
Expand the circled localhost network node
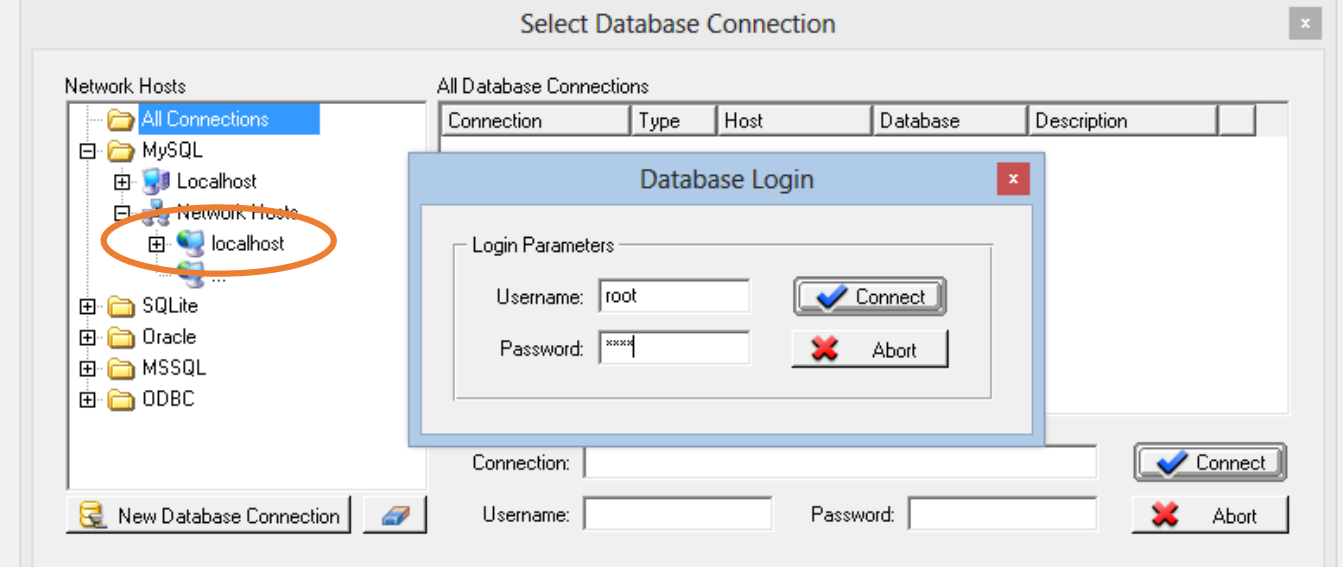click(157, 243)
